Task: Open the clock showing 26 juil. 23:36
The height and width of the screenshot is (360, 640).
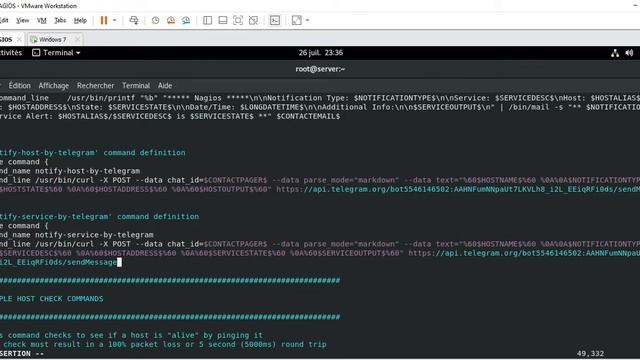Action: click(x=320, y=53)
